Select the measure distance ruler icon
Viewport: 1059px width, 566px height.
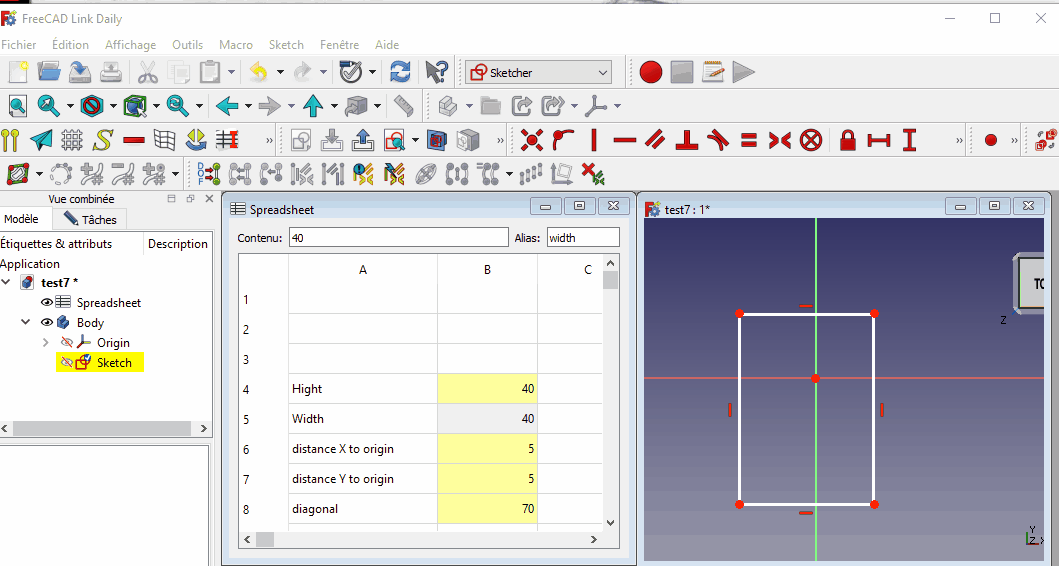403,106
